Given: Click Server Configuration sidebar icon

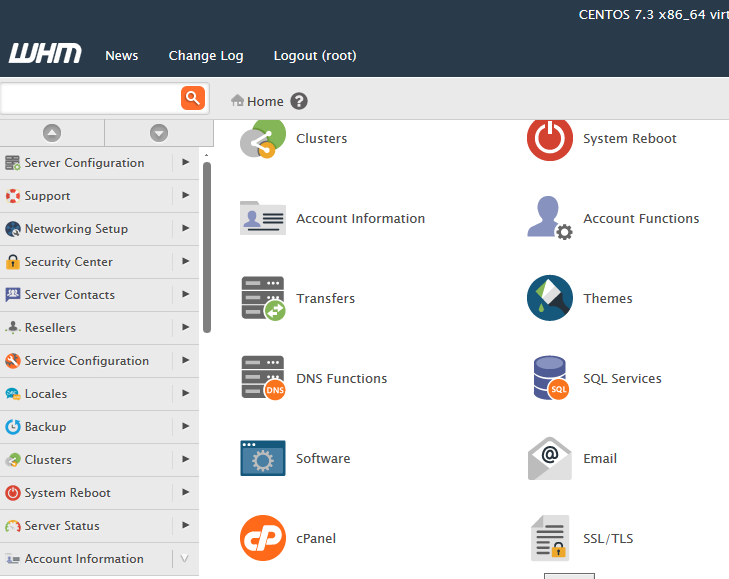Looking at the screenshot, I should [x=13, y=163].
